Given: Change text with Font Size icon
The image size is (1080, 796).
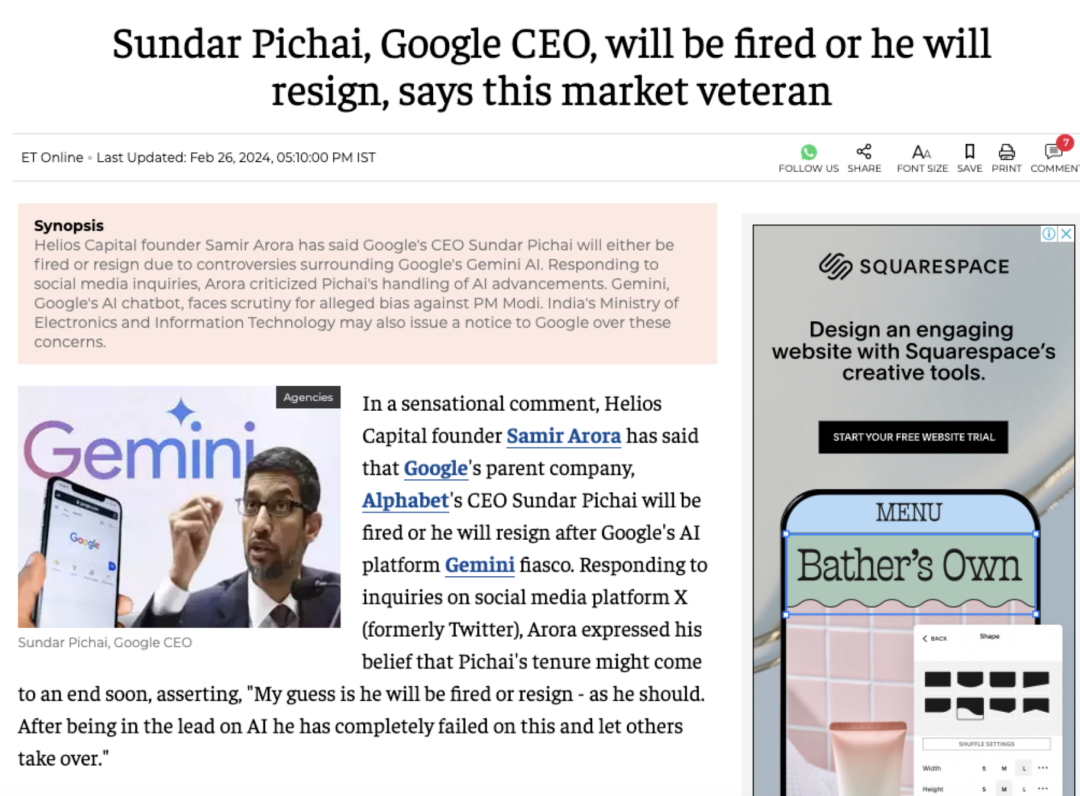Looking at the screenshot, I should click(922, 152).
